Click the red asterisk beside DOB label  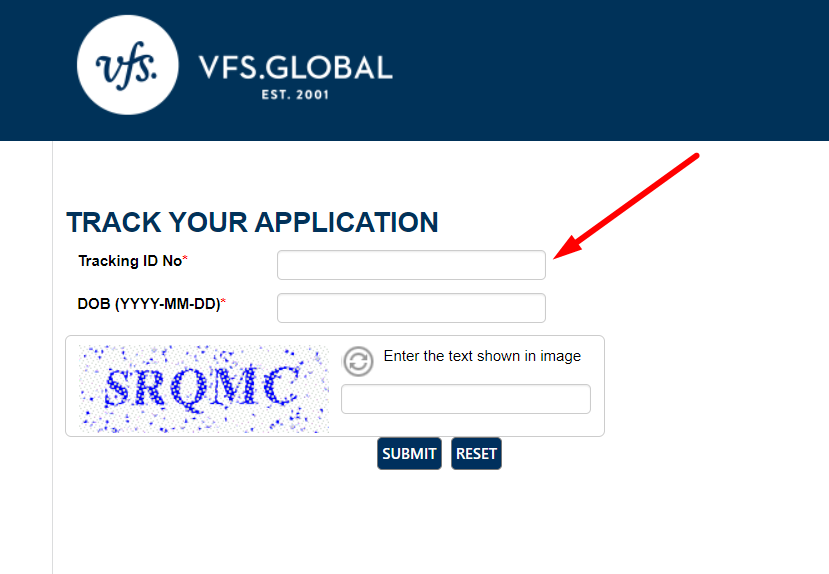tap(223, 302)
